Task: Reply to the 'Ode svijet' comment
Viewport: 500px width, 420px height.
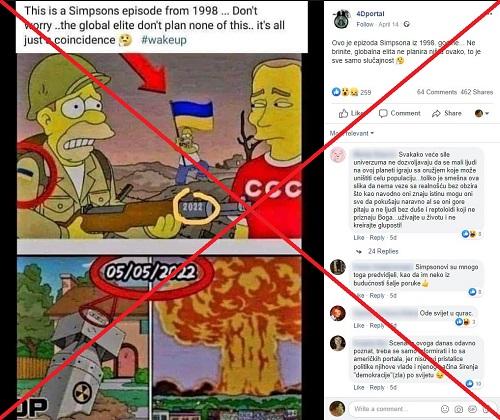Action: 377,325
